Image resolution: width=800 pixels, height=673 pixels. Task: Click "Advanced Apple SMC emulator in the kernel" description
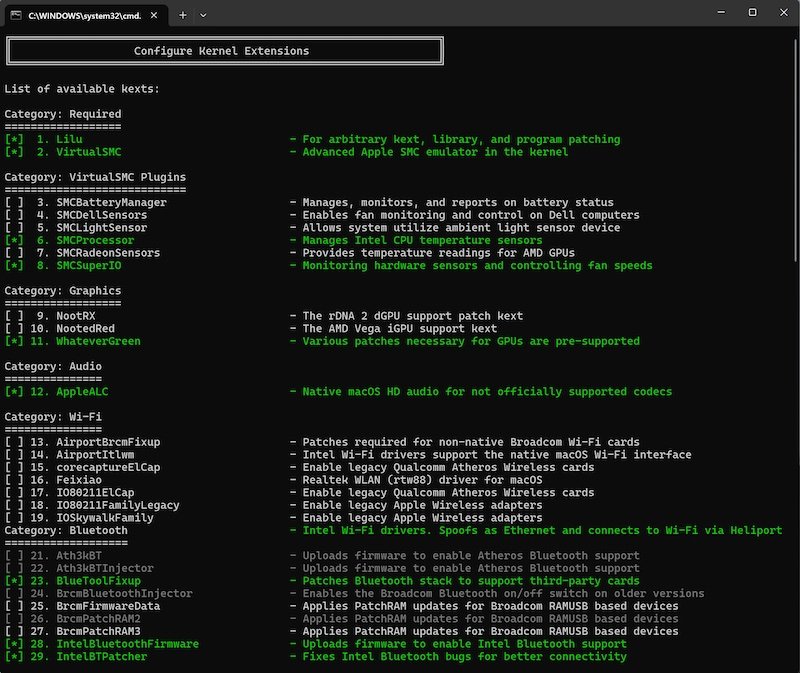435,152
